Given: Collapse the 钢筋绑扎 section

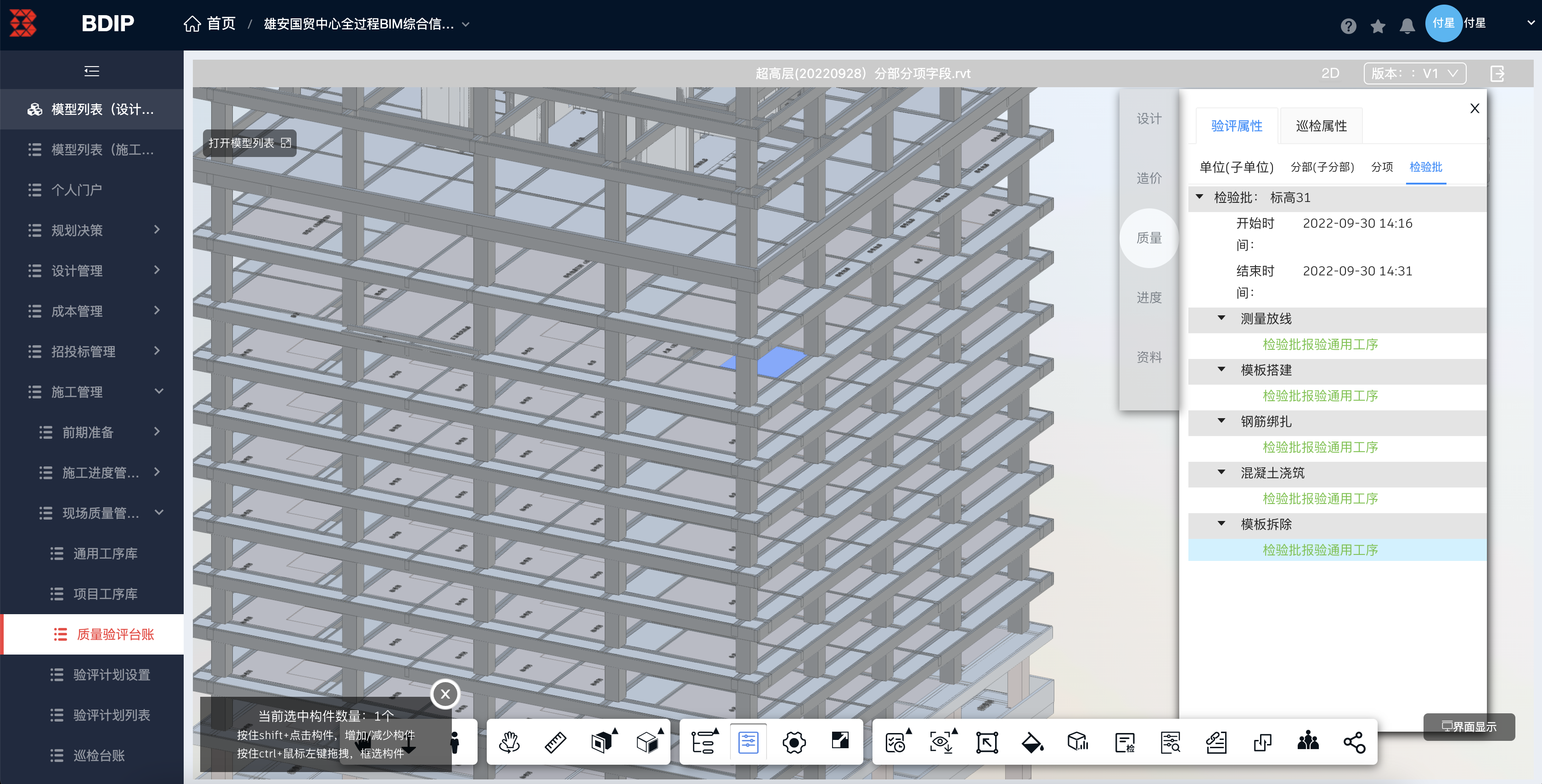Looking at the screenshot, I should pyautogui.click(x=1221, y=421).
